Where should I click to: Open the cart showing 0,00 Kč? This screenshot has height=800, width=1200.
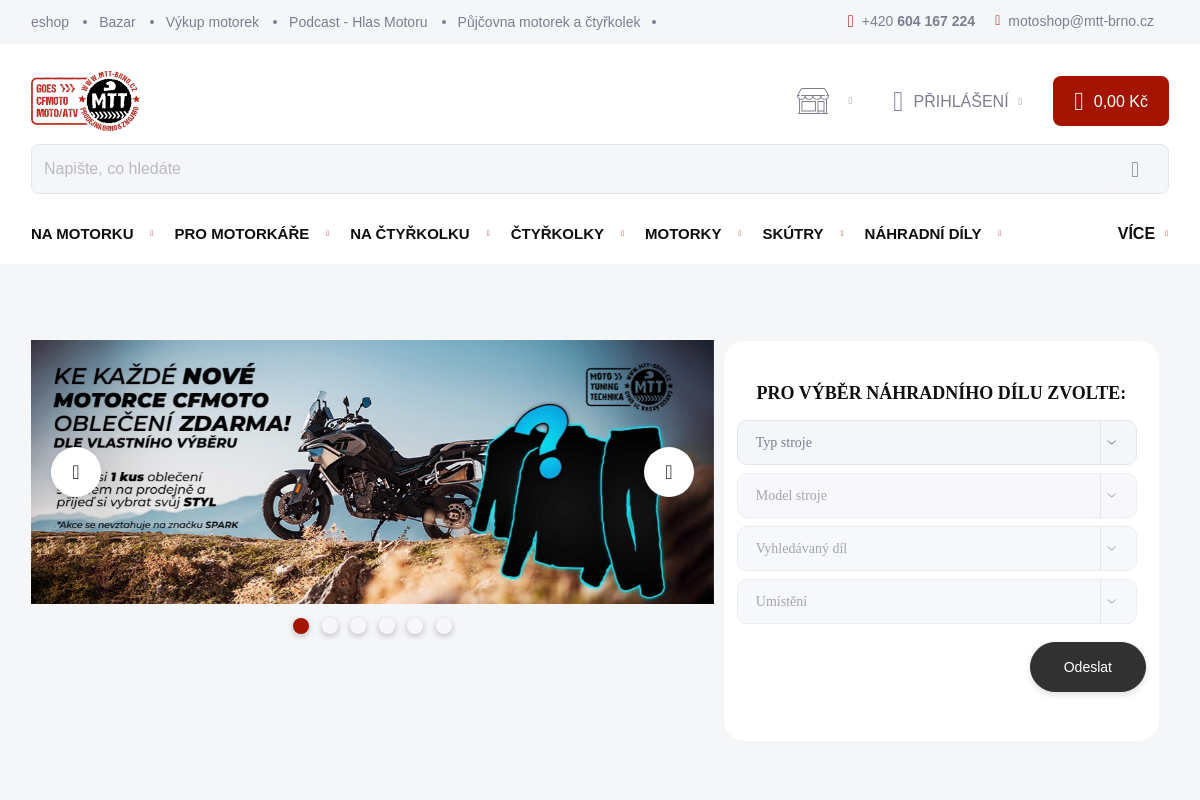click(1111, 101)
